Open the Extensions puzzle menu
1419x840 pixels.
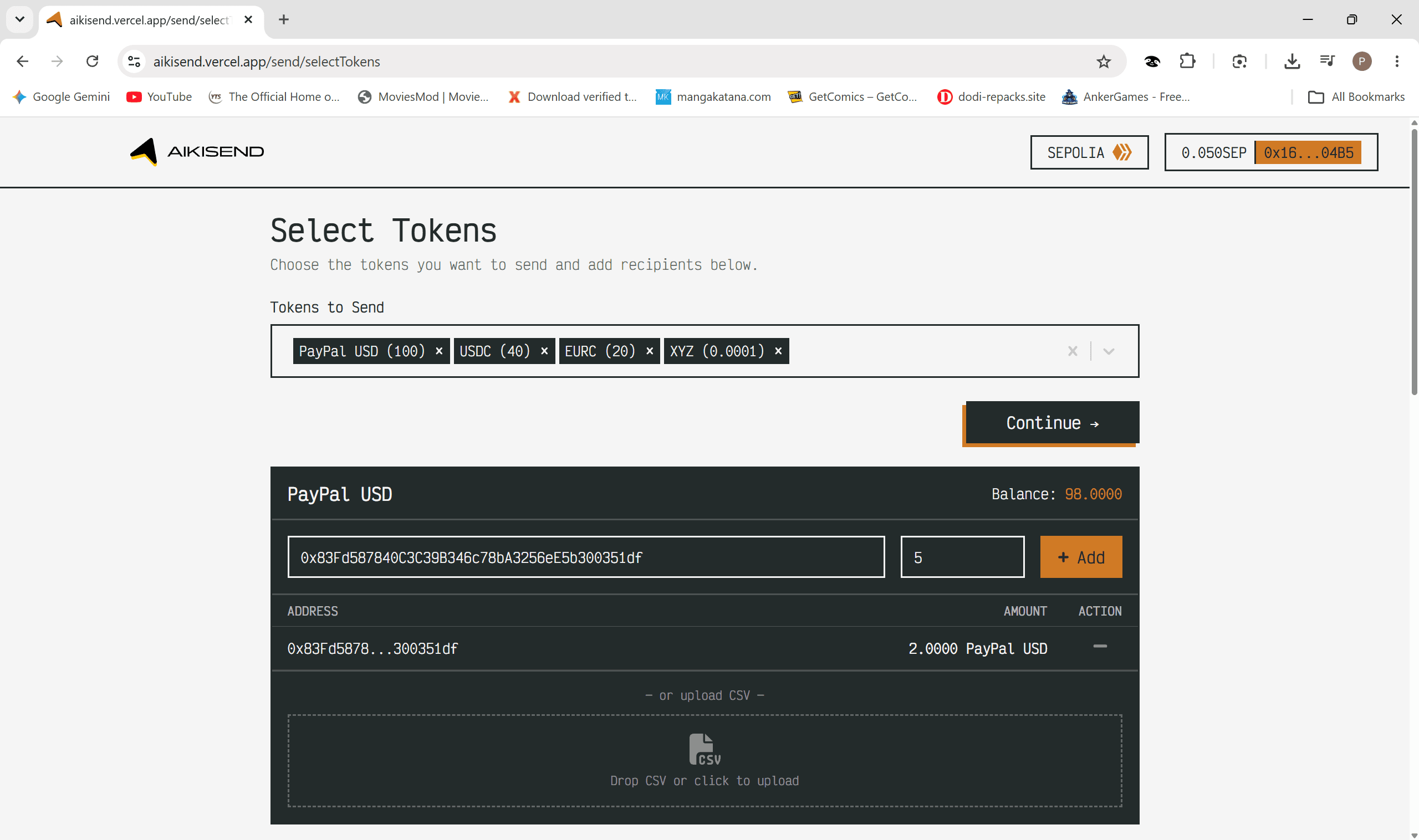coord(1187,61)
